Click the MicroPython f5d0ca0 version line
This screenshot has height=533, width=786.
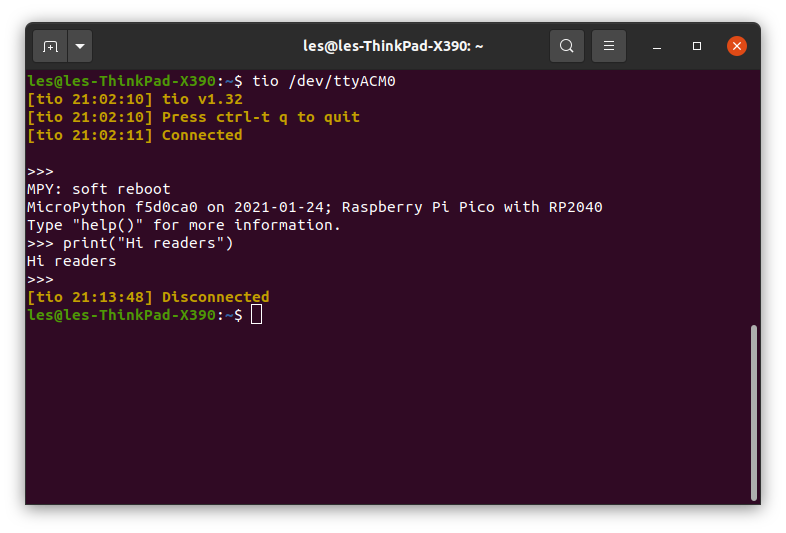click(315, 207)
